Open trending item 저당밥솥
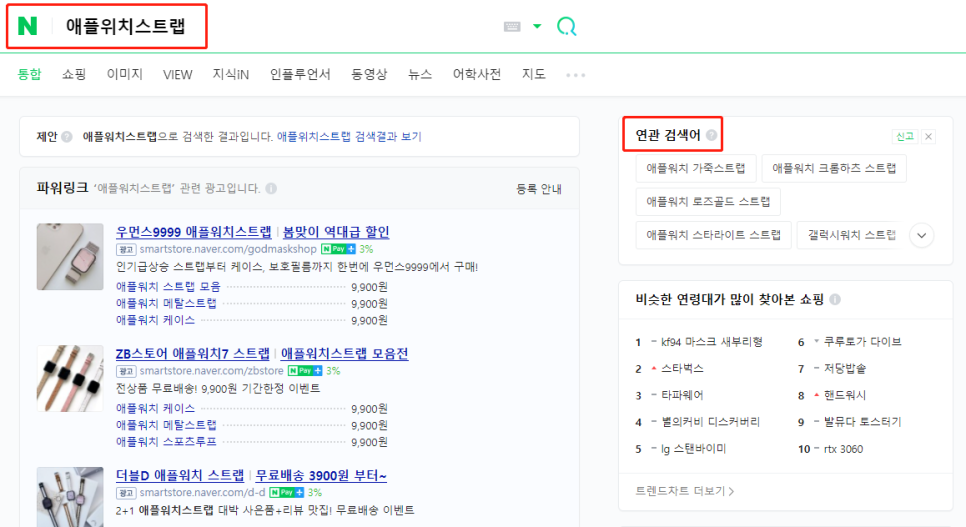This screenshot has height=527, width=966. pyautogui.click(x=845, y=369)
